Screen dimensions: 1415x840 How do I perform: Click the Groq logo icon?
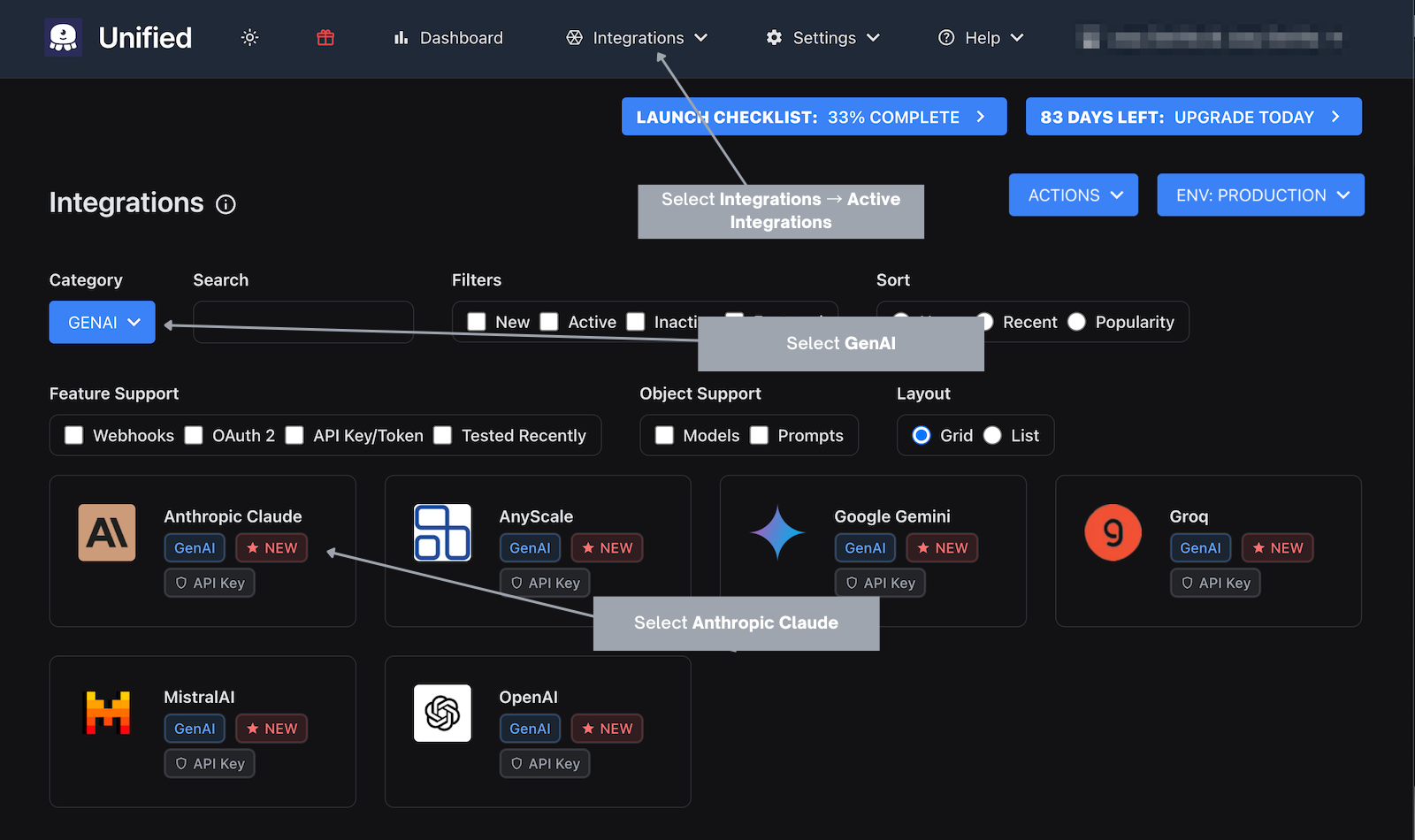(1112, 532)
